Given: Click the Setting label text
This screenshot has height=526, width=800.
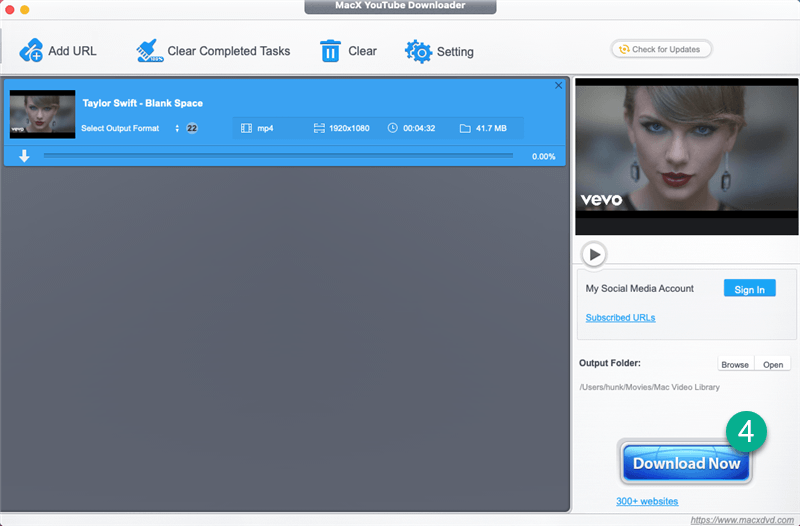Looking at the screenshot, I should 455,52.
